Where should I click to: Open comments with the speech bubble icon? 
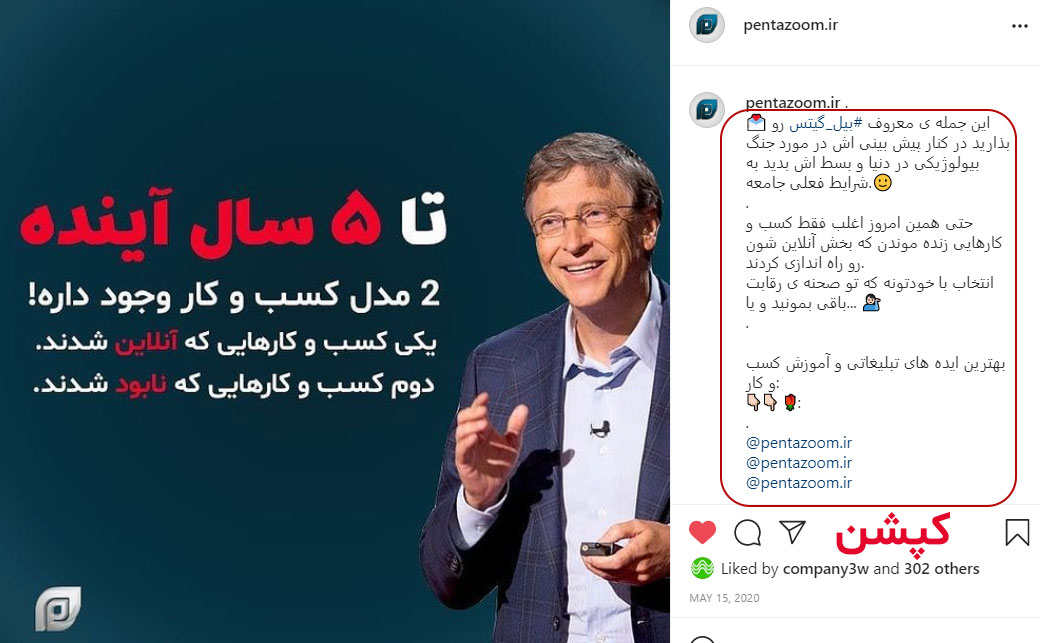747,533
